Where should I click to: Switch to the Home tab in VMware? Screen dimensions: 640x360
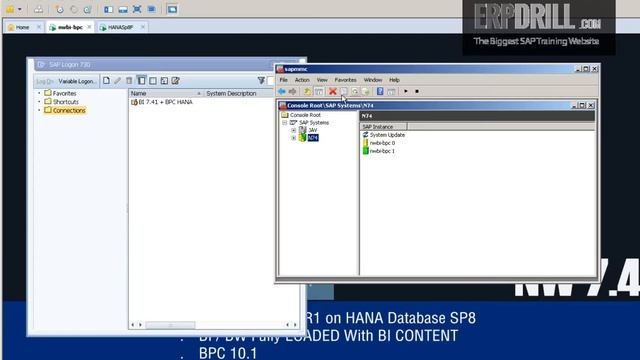(22, 27)
